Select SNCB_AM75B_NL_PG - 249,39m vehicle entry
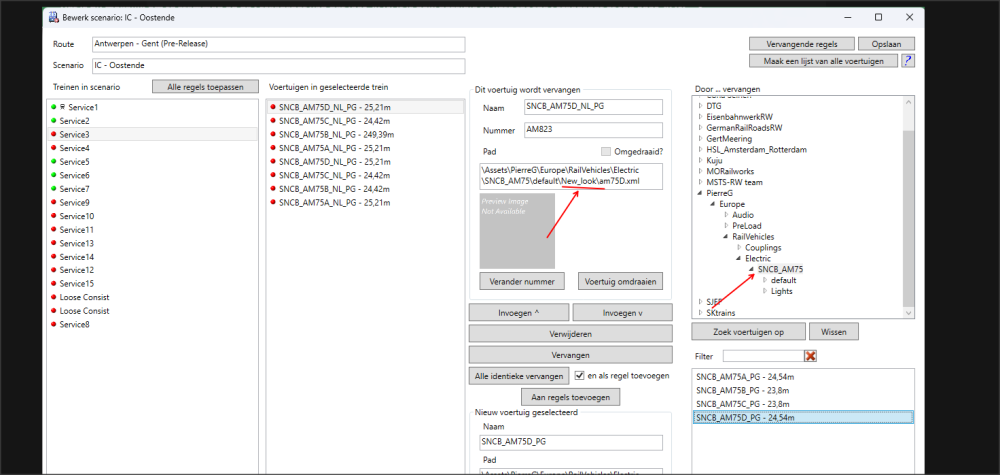The height and width of the screenshot is (475, 1000). (336, 134)
